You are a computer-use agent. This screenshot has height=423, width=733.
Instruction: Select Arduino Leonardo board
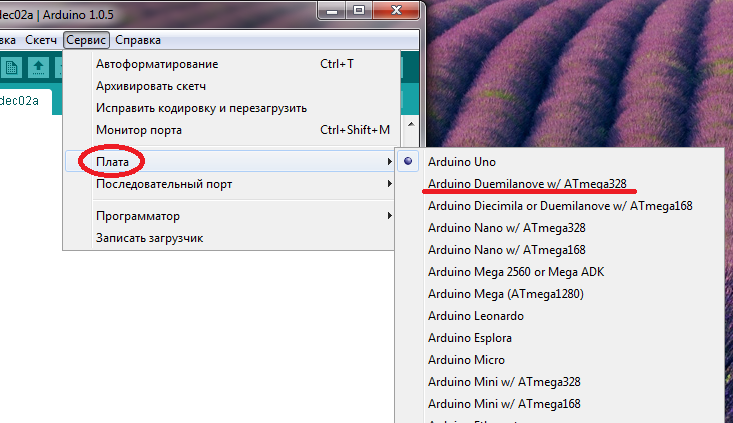click(x=560, y=315)
